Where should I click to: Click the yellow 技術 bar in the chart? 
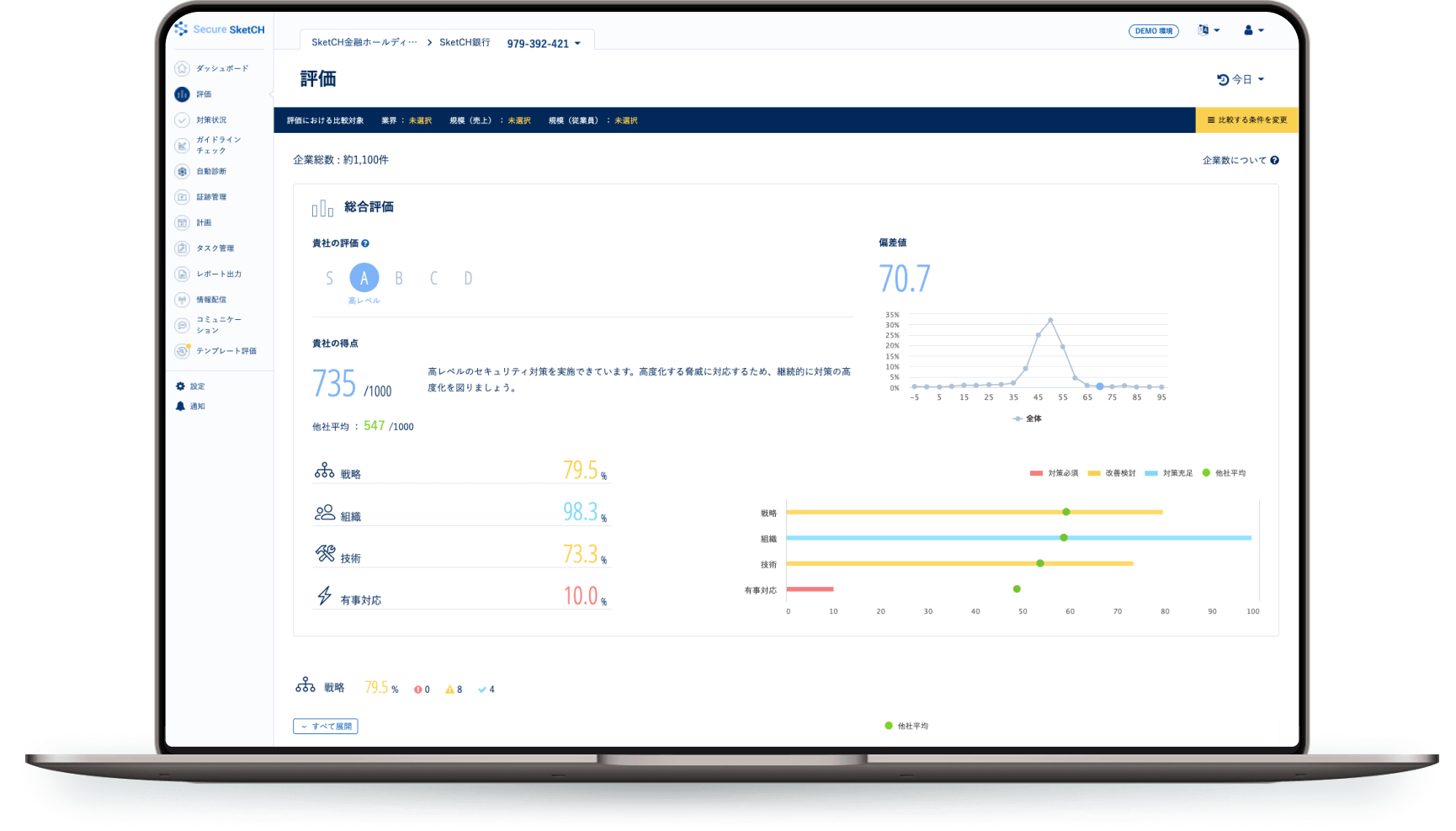[960, 563]
